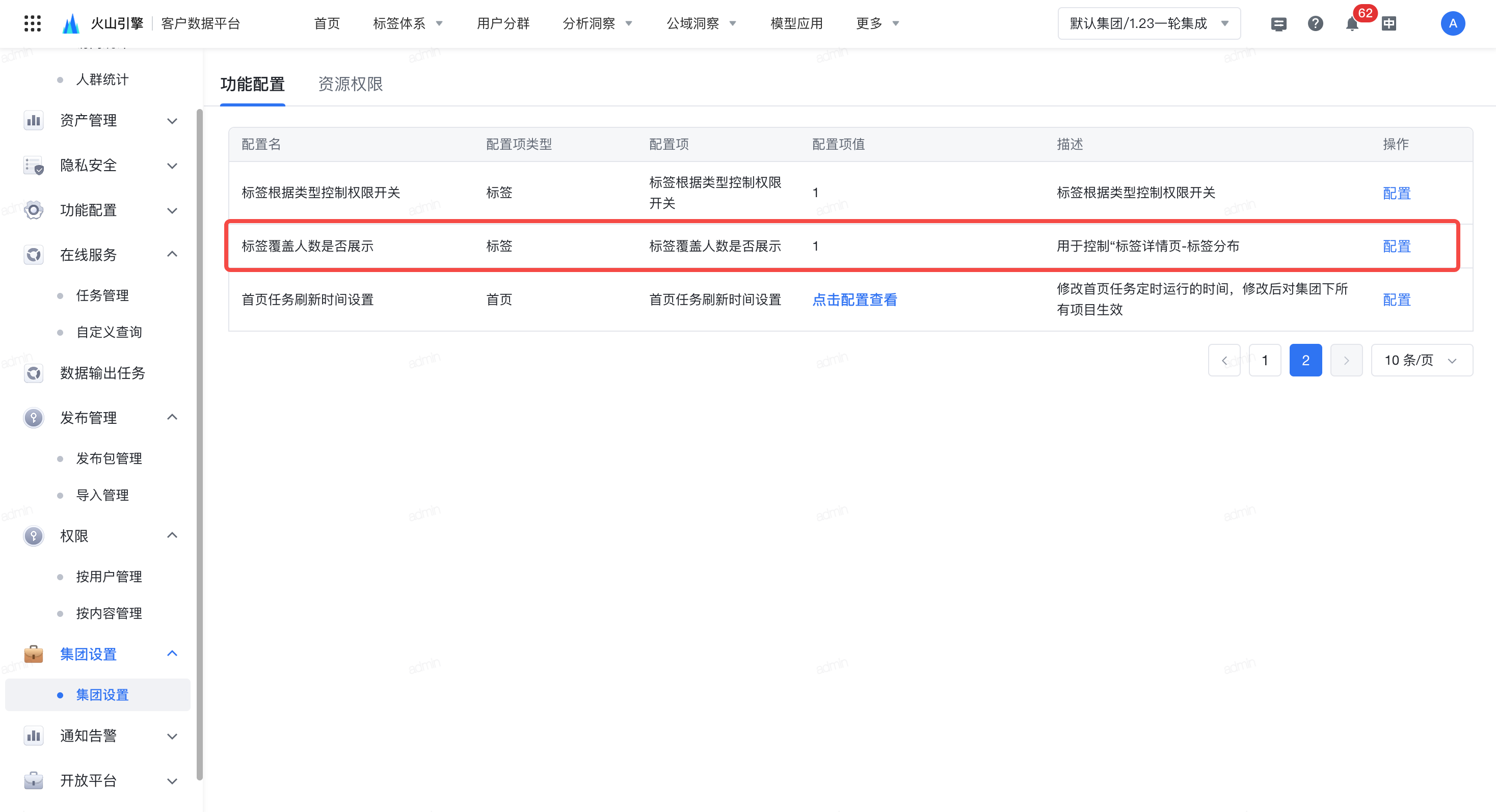Click the Volcano Engine logo
Screen dimensions: 1496x812
click(x=71, y=23)
